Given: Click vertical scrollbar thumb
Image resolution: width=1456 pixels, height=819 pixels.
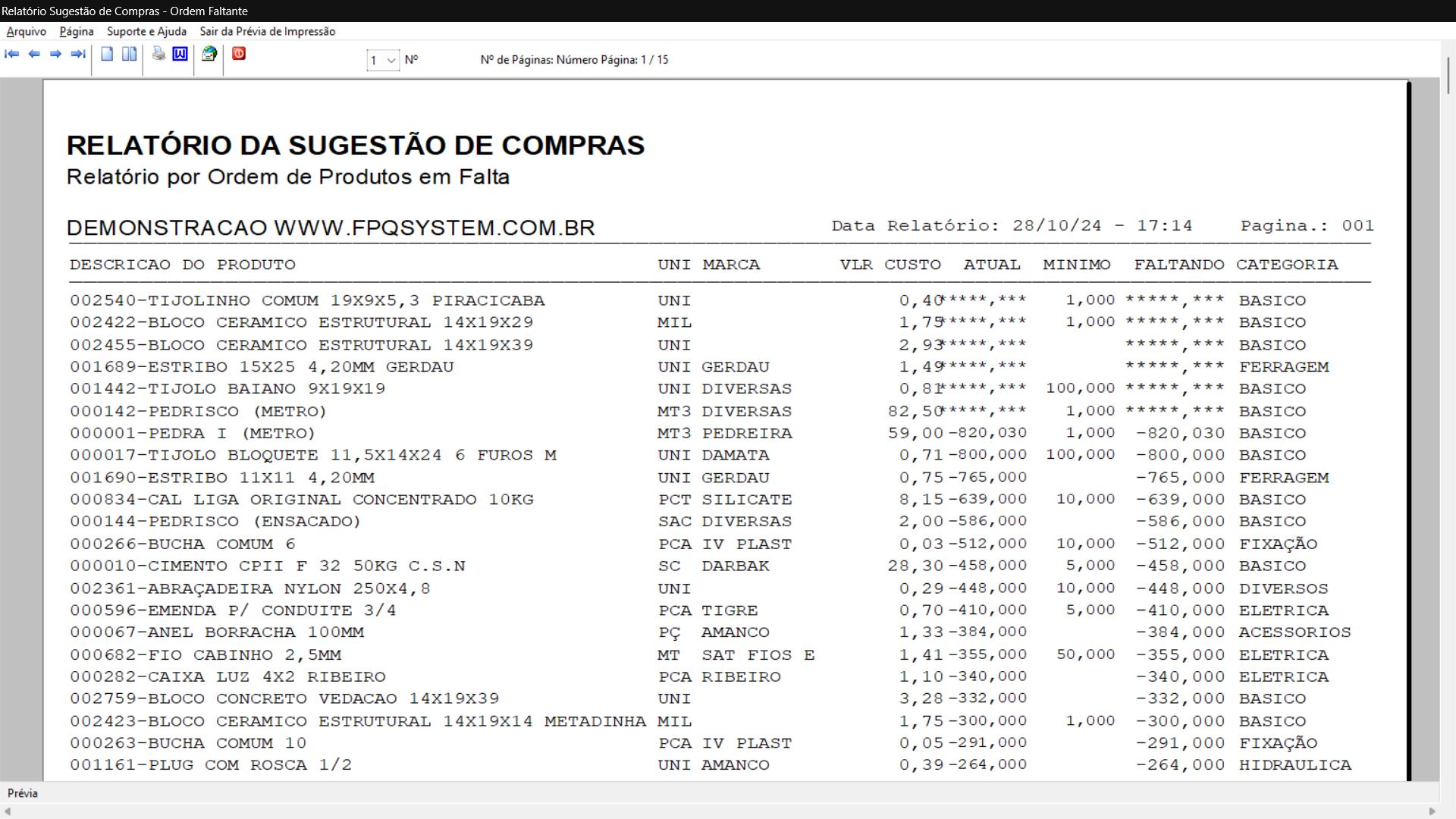Looking at the screenshot, I should 1448,75.
